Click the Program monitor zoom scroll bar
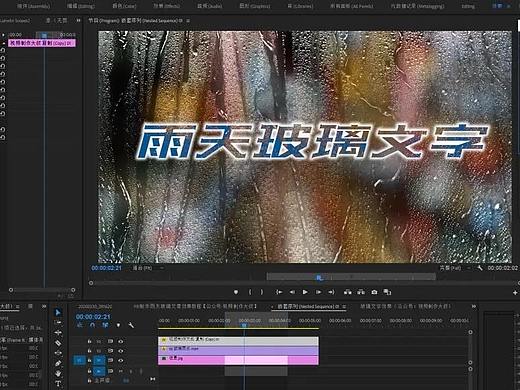The height and width of the screenshot is (390, 520). pyautogui.click(x=304, y=283)
